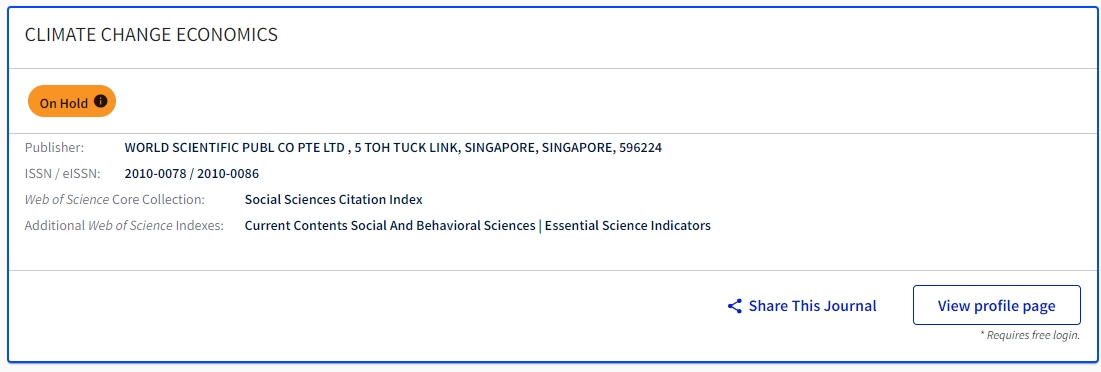The image size is (1101, 372).
Task: Click the pipe separator between additional indexes
Action: click(x=540, y=225)
